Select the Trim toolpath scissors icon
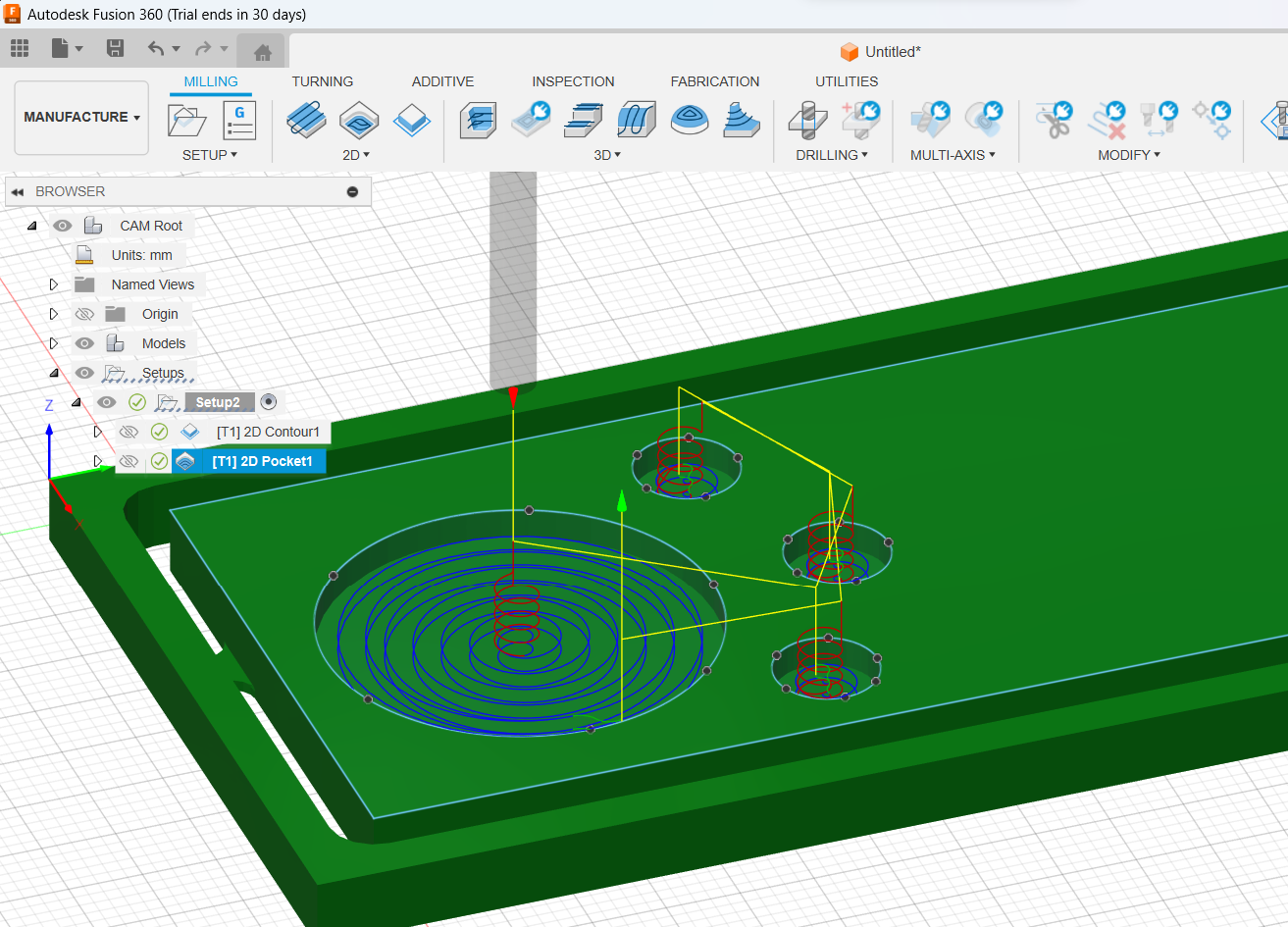This screenshot has height=927, width=1288. [x=1055, y=119]
